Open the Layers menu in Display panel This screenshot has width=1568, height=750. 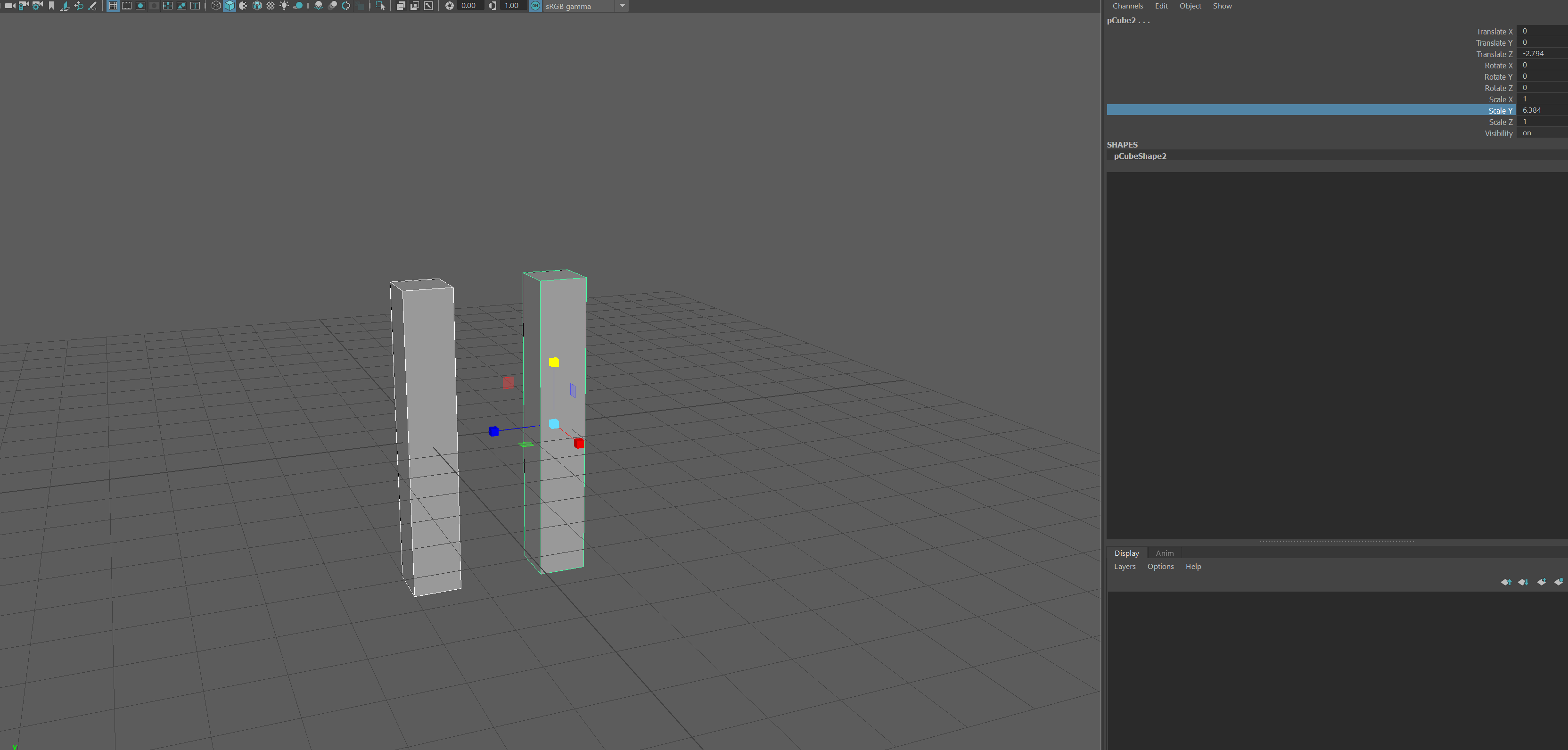click(1124, 566)
